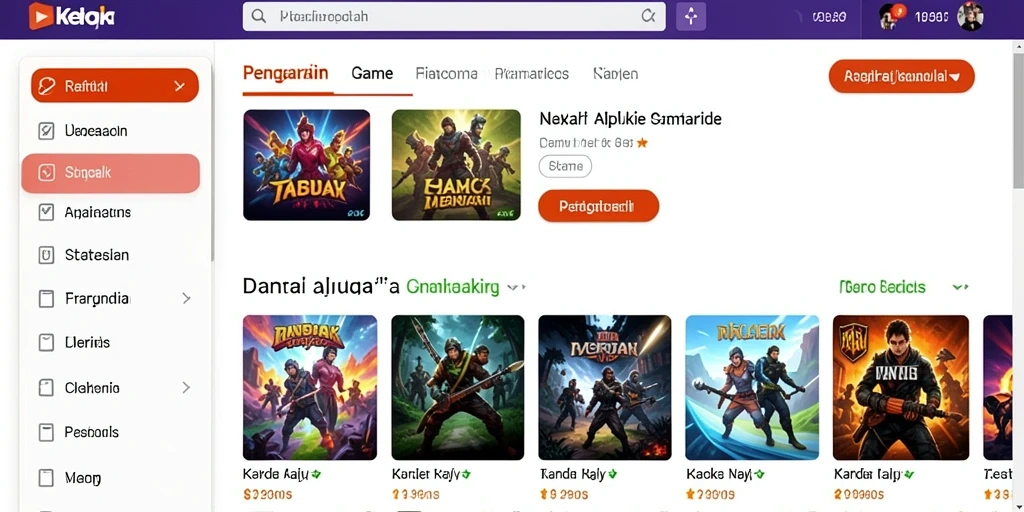Focus the top search input field
This screenshot has height=512, width=1024.
454,16
